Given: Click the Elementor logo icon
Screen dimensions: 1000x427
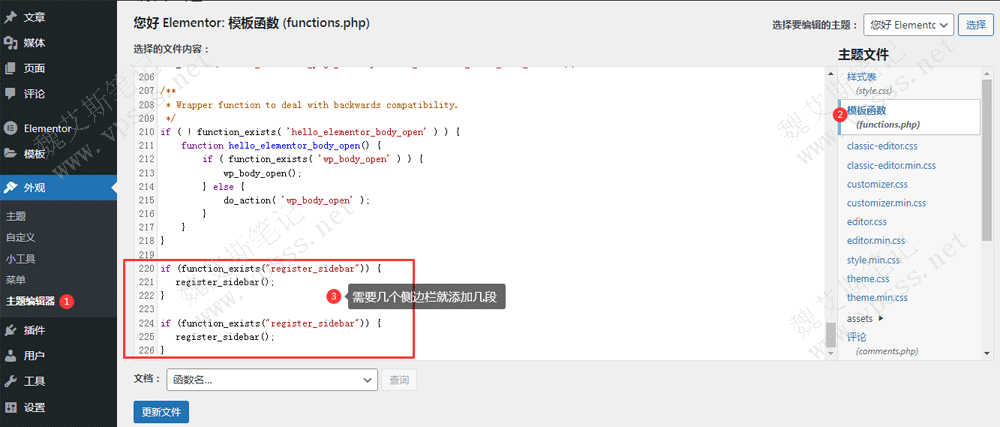Looking at the screenshot, I should [10, 128].
